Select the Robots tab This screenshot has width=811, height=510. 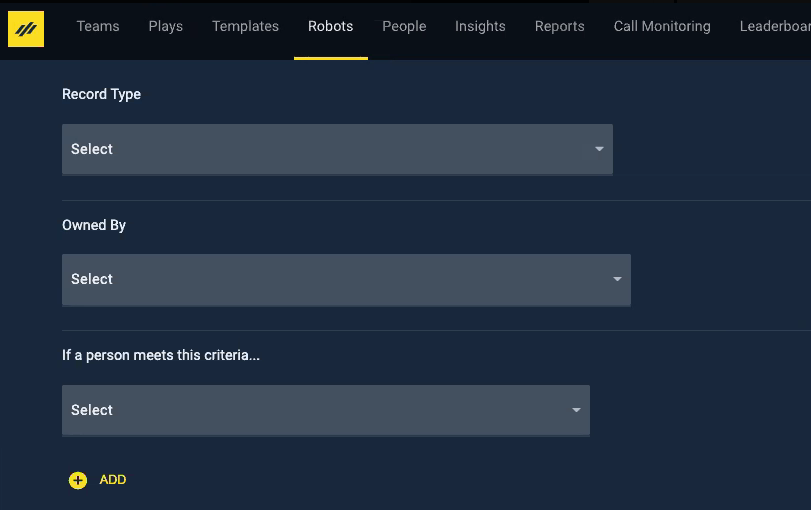pos(330,26)
